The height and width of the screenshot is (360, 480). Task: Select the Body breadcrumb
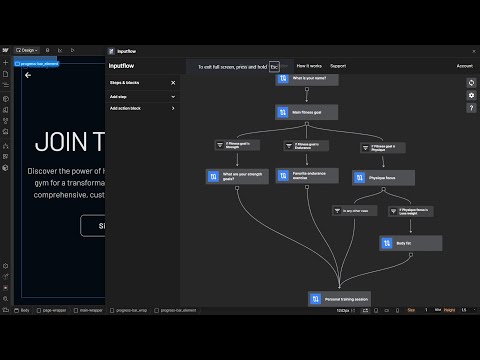pyautogui.click(x=22, y=310)
